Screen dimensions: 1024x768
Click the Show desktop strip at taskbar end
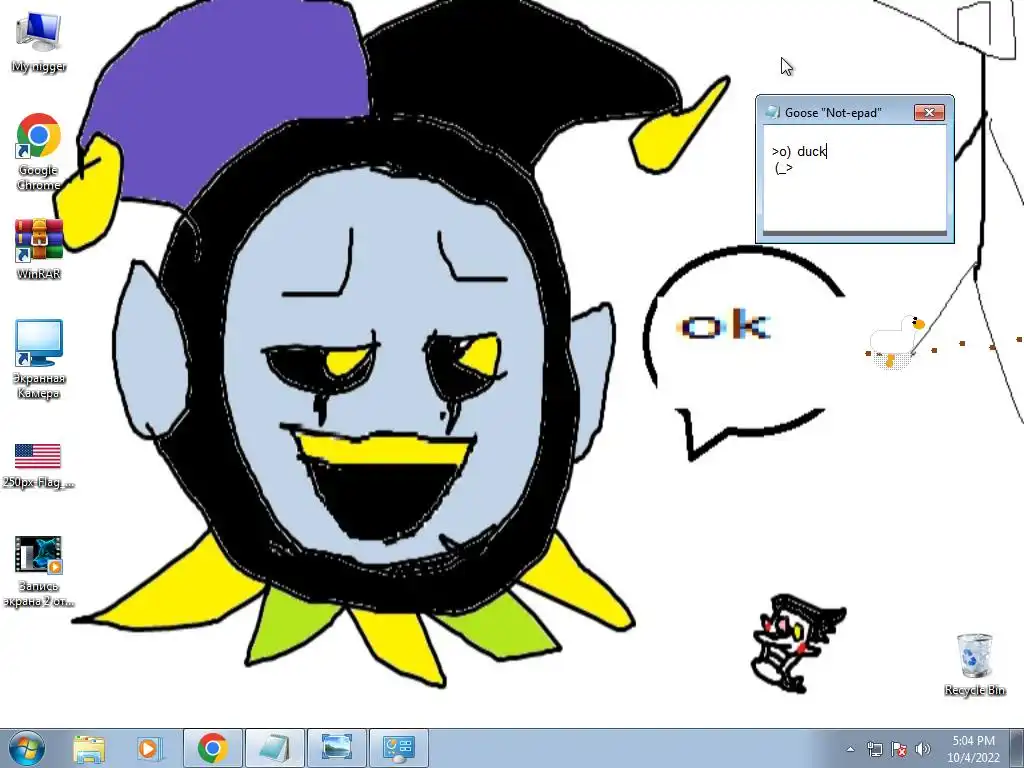point(1017,748)
